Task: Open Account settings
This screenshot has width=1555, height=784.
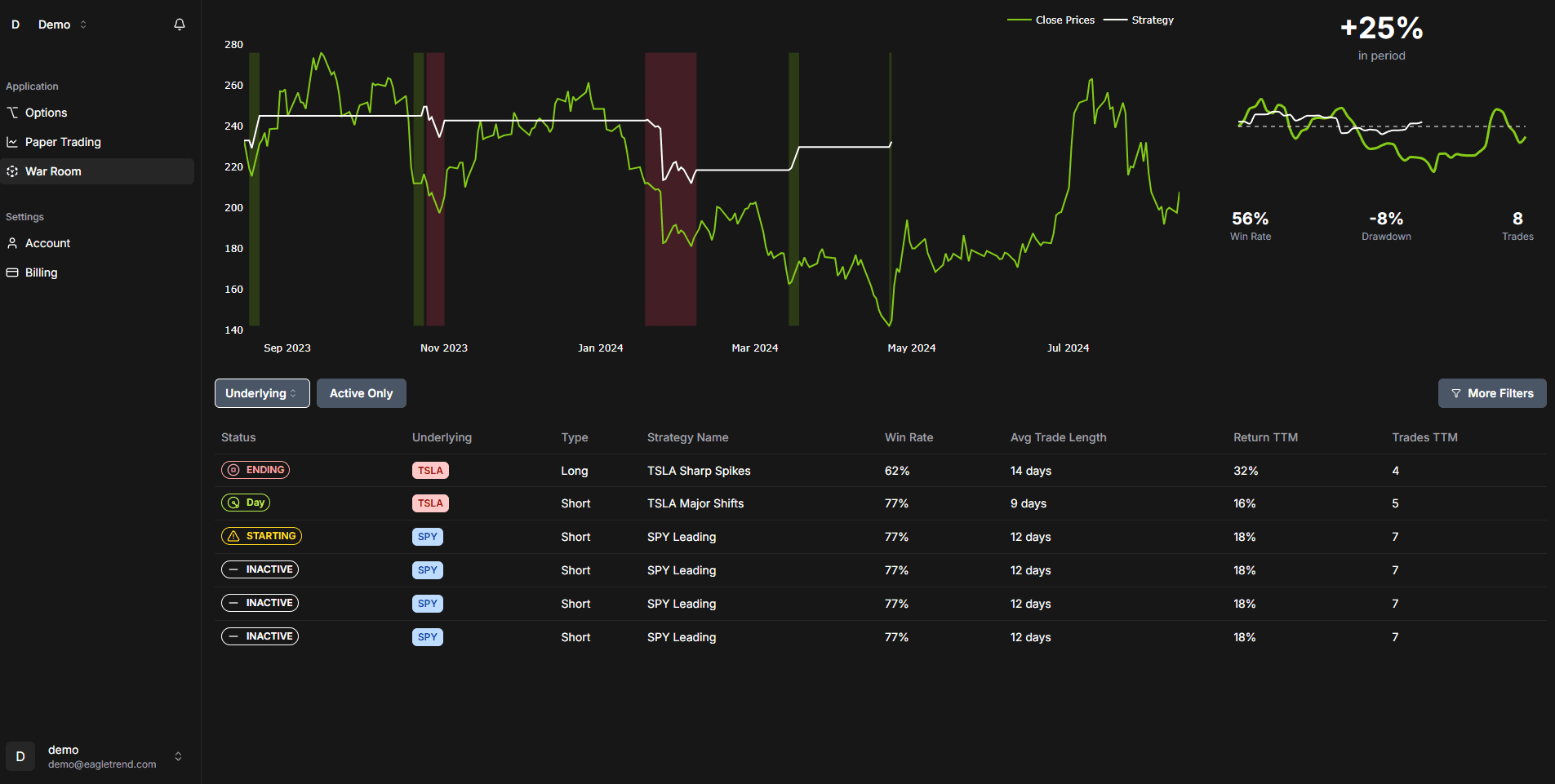Action: point(97,243)
